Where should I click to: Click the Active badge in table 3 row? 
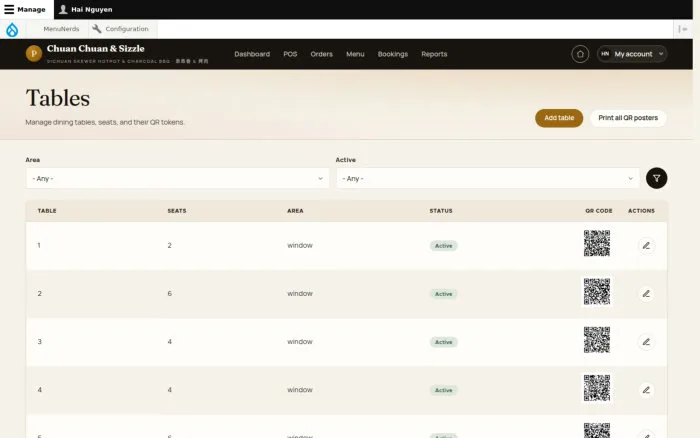click(x=443, y=342)
